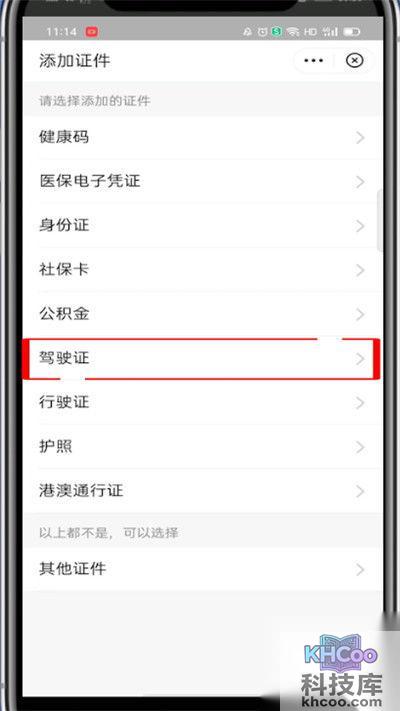Expand the 行驶证 row chevron
This screenshot has height=711, width=400.
pos(361,403)
